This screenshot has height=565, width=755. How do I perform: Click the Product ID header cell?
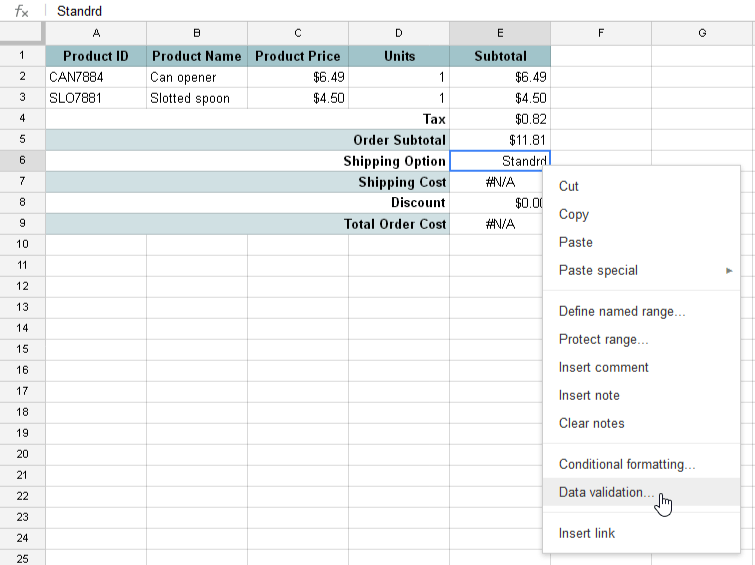click(96, 56)
